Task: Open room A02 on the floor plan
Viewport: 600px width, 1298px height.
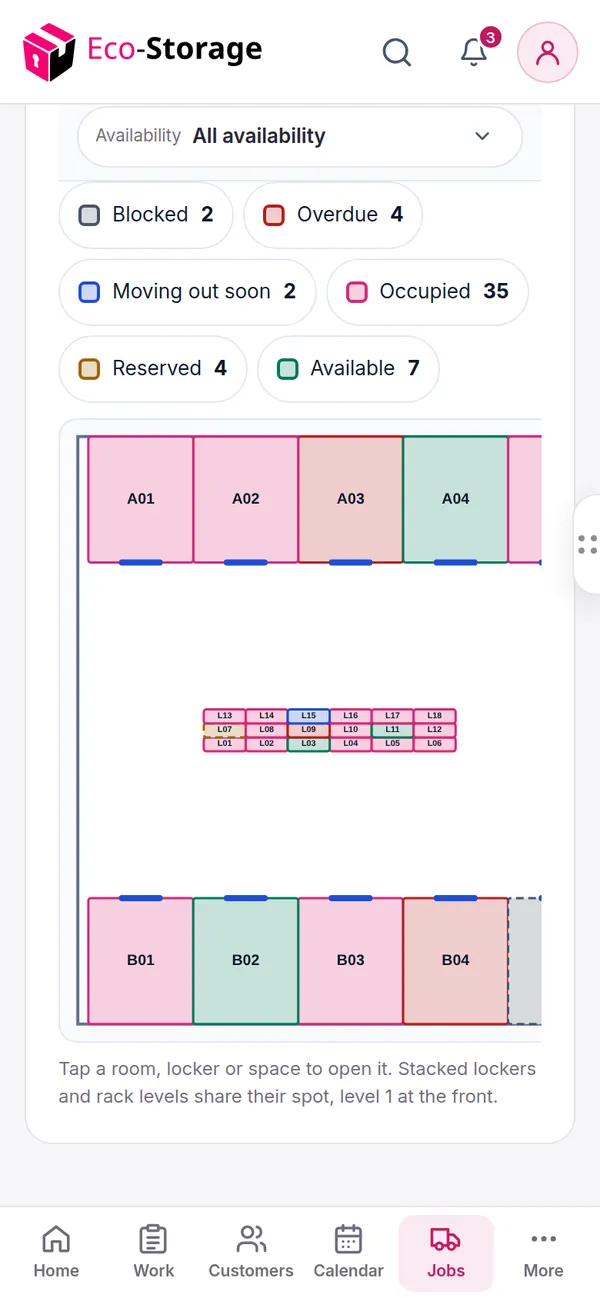Action: pos(246,499)
